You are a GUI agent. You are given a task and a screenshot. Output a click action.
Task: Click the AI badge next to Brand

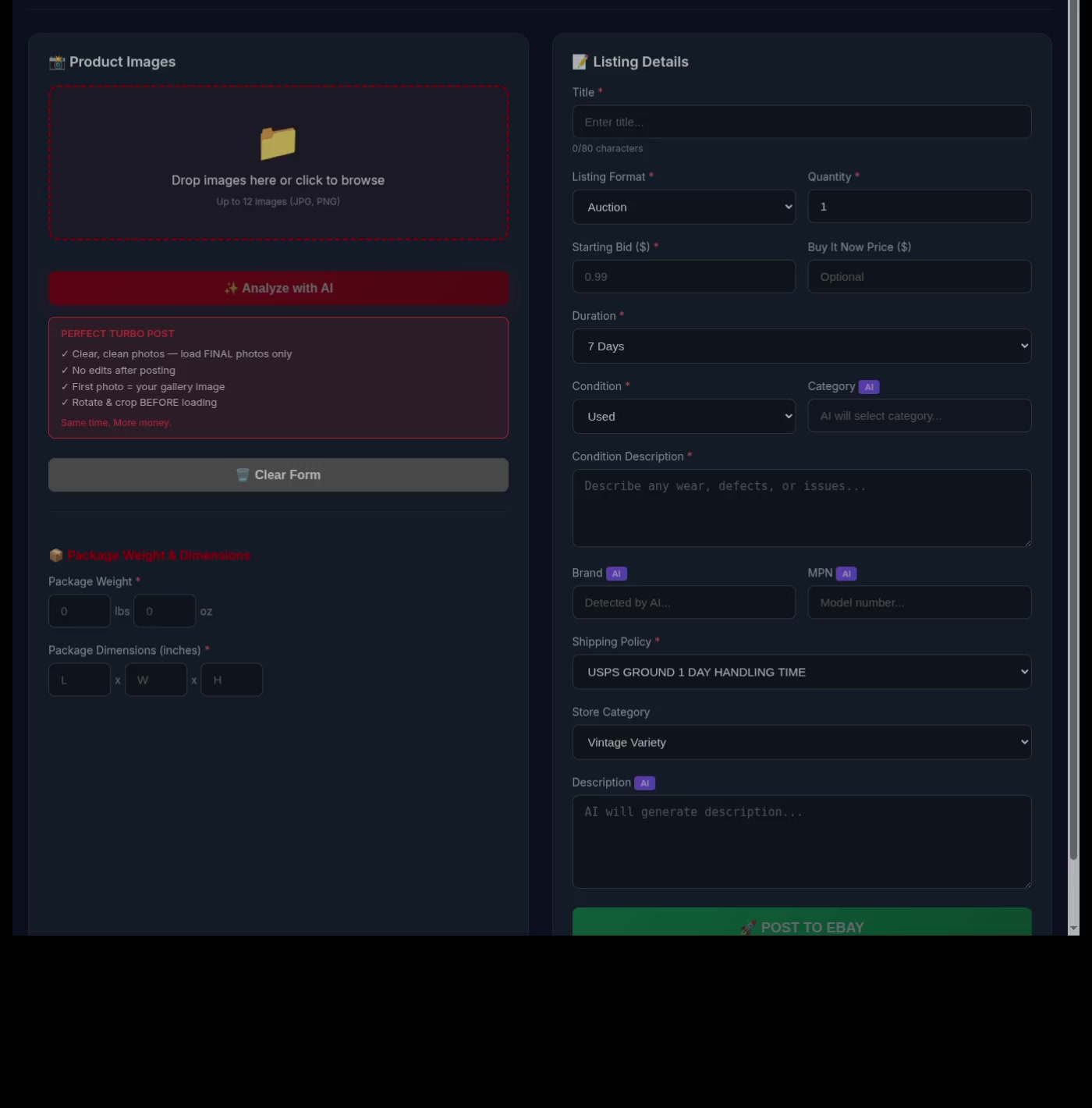tap(616, 574)
